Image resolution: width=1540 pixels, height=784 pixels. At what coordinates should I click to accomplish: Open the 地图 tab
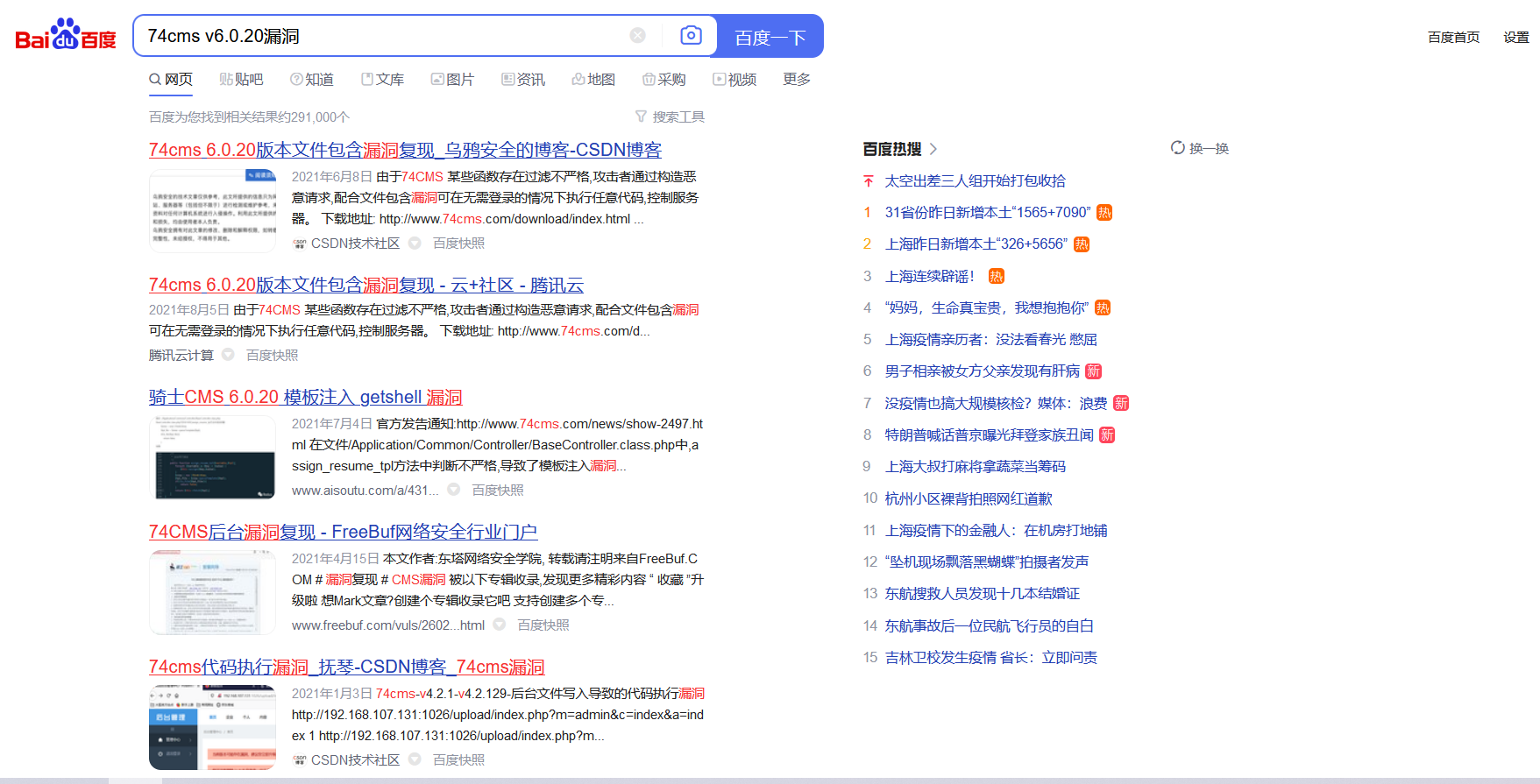[593, 80]
